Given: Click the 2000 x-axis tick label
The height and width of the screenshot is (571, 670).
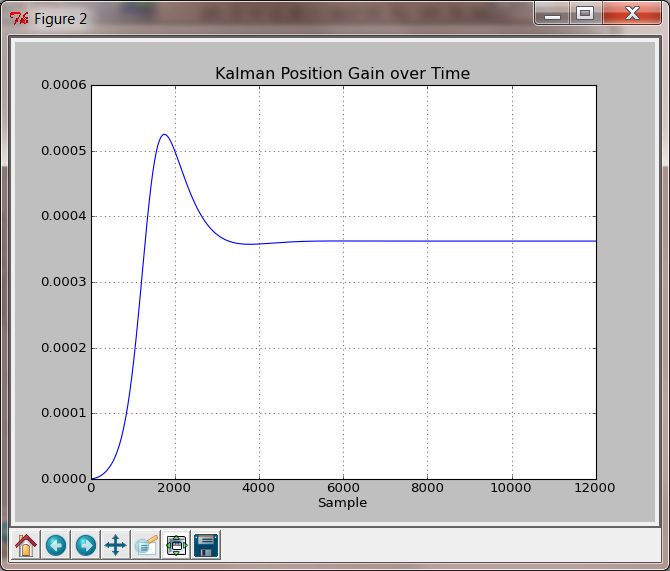Looking at the screenshot, I should [174, 488].
